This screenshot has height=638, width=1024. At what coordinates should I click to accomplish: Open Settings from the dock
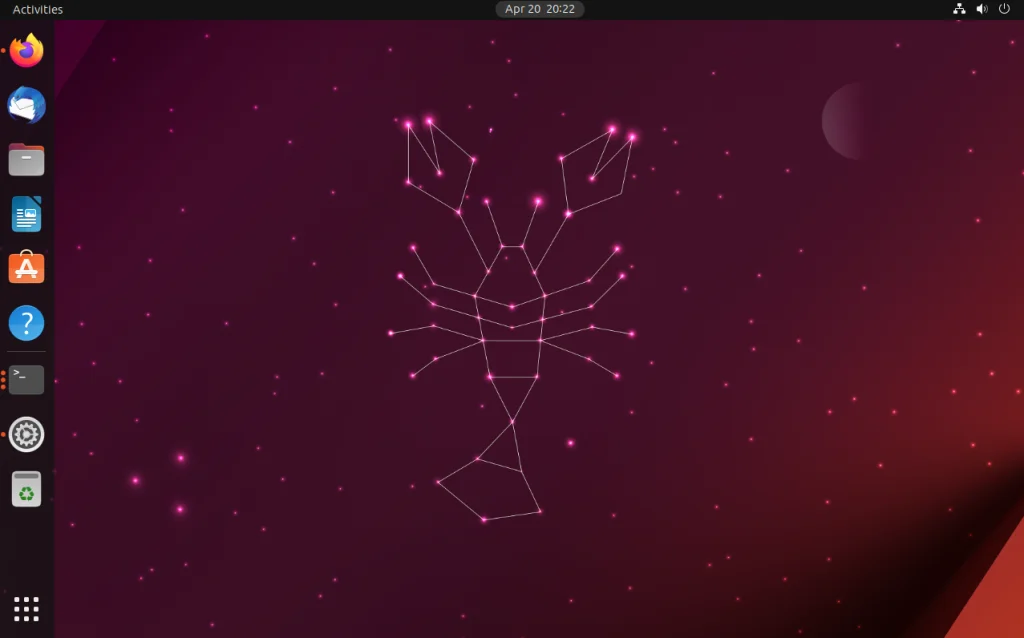(25, 433)
